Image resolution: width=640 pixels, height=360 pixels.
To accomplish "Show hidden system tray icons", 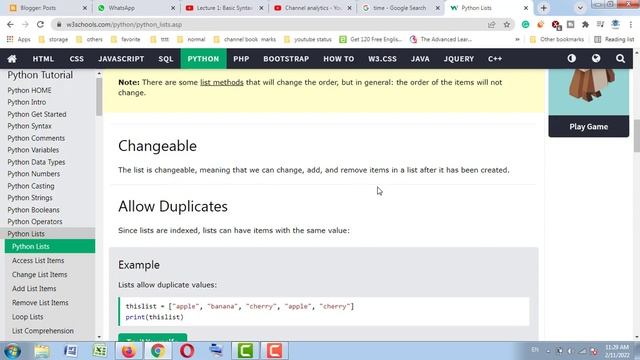I will (x=548, y=351).
